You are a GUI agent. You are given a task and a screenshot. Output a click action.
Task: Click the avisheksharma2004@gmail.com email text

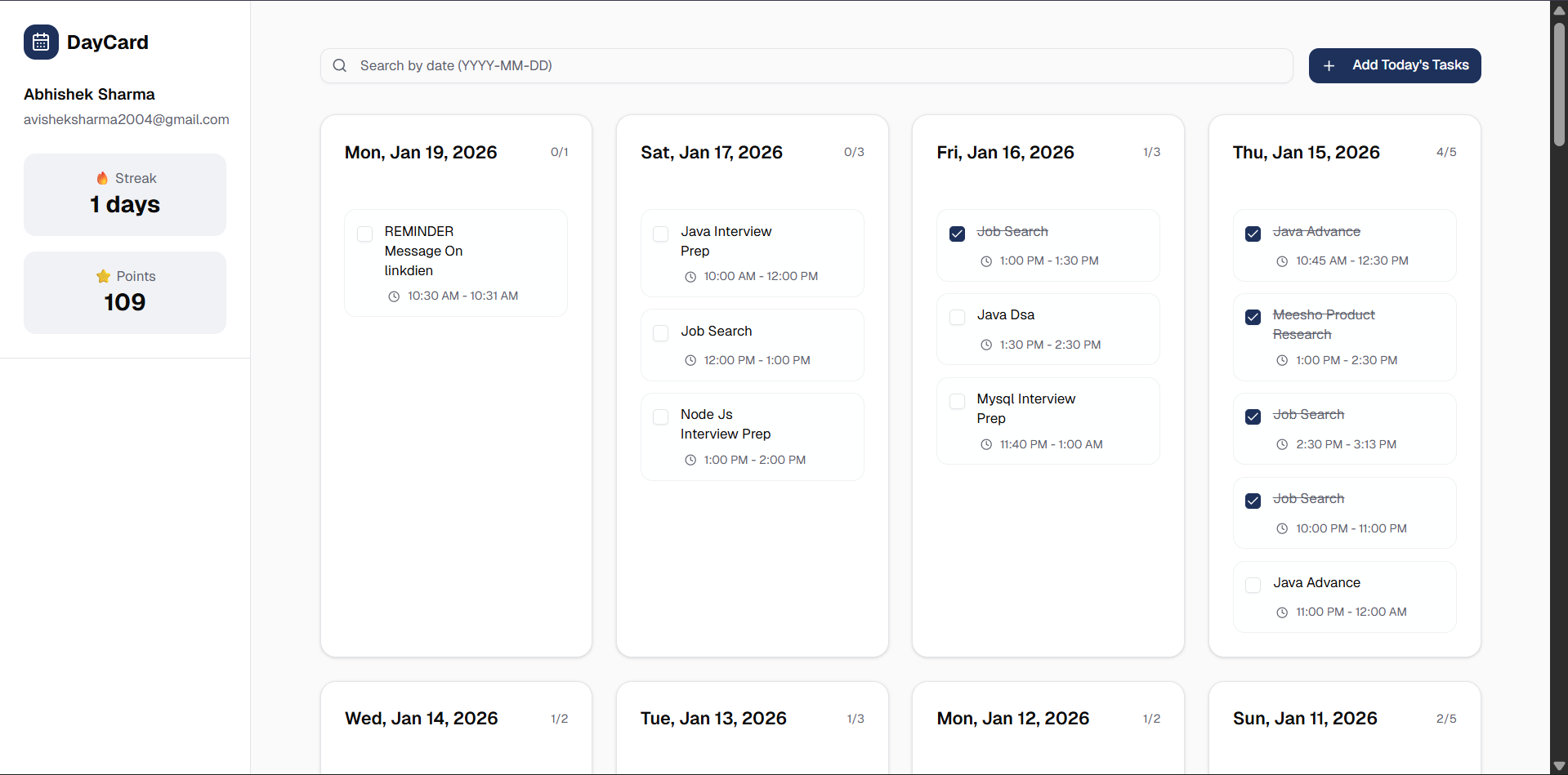point(126,119)
